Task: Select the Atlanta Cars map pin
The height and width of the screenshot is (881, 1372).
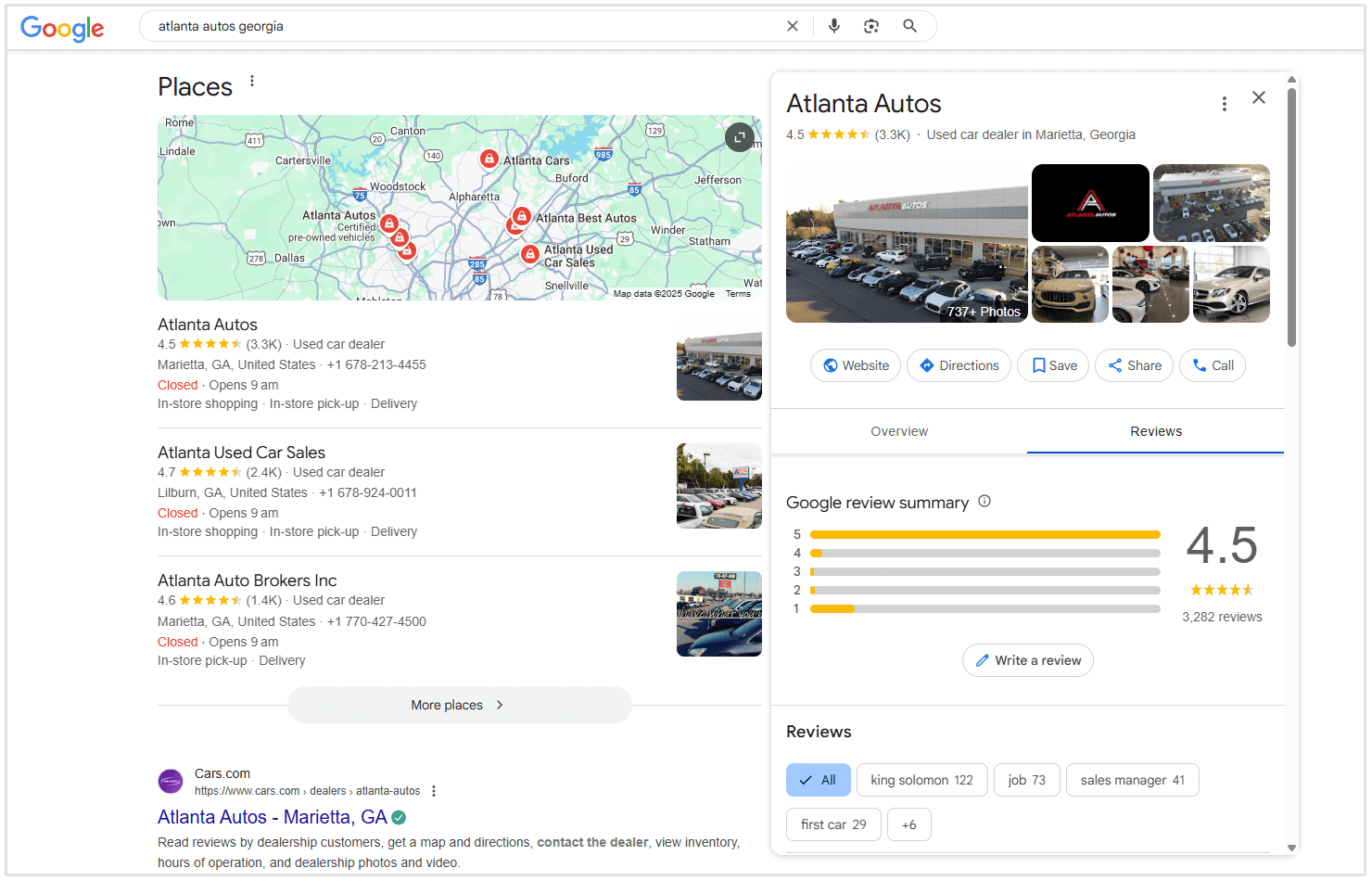Action: (489, 159)
